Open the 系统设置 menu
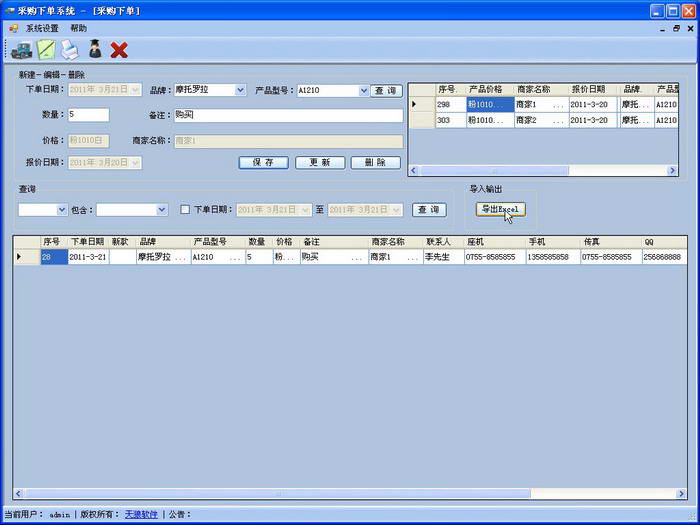This screenshot has height=525, width=700. [42, 28]
